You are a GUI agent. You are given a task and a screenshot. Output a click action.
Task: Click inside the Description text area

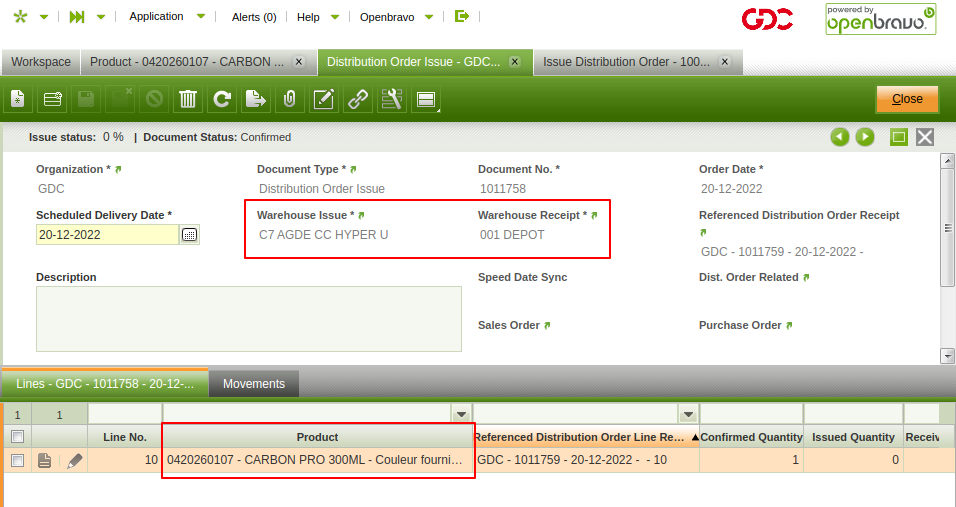coord(249,319)
